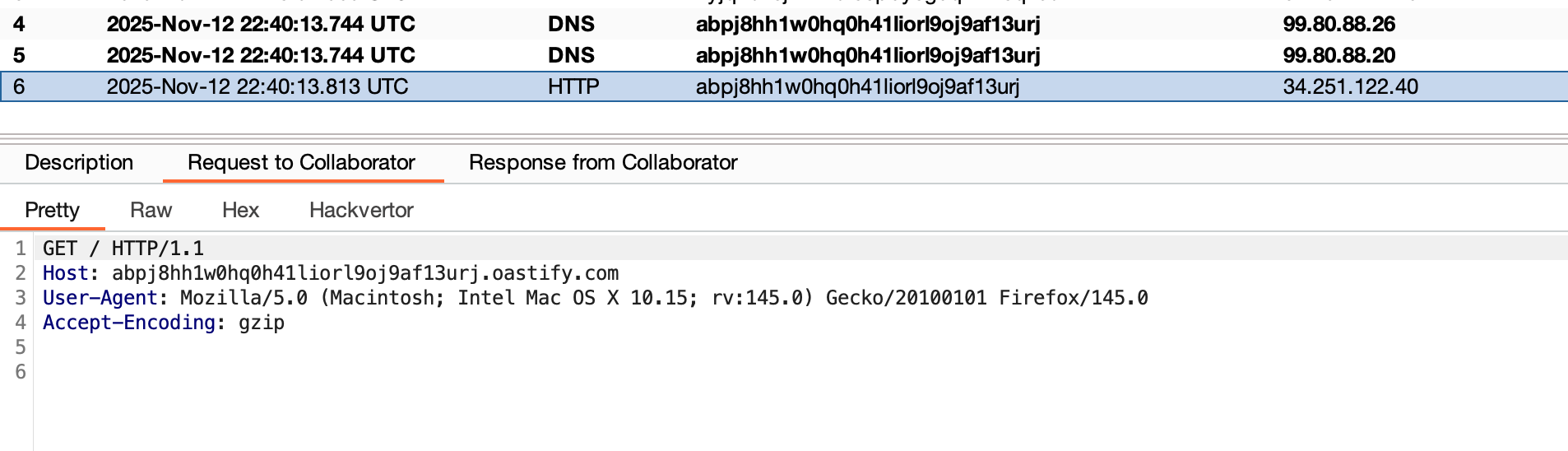Click source IP 34.251.122.40 cell
Image resolution: width=1568 pixels, height=451 pixels.
[1350, 86]
